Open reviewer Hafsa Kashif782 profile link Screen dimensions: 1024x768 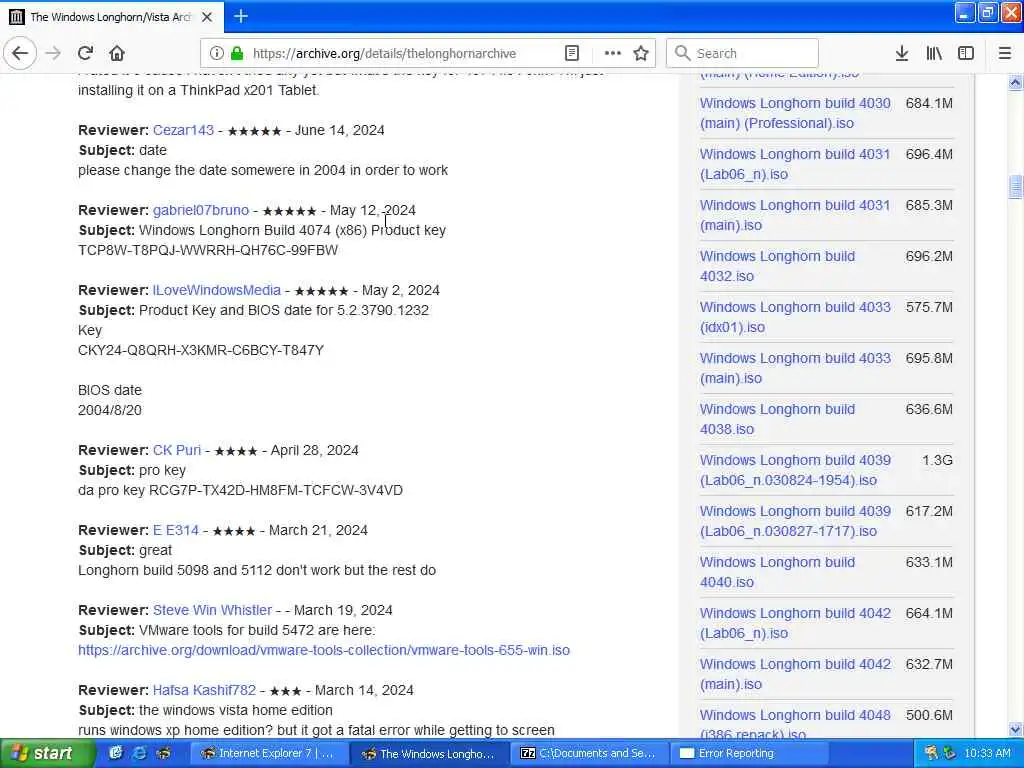(204, 690)
